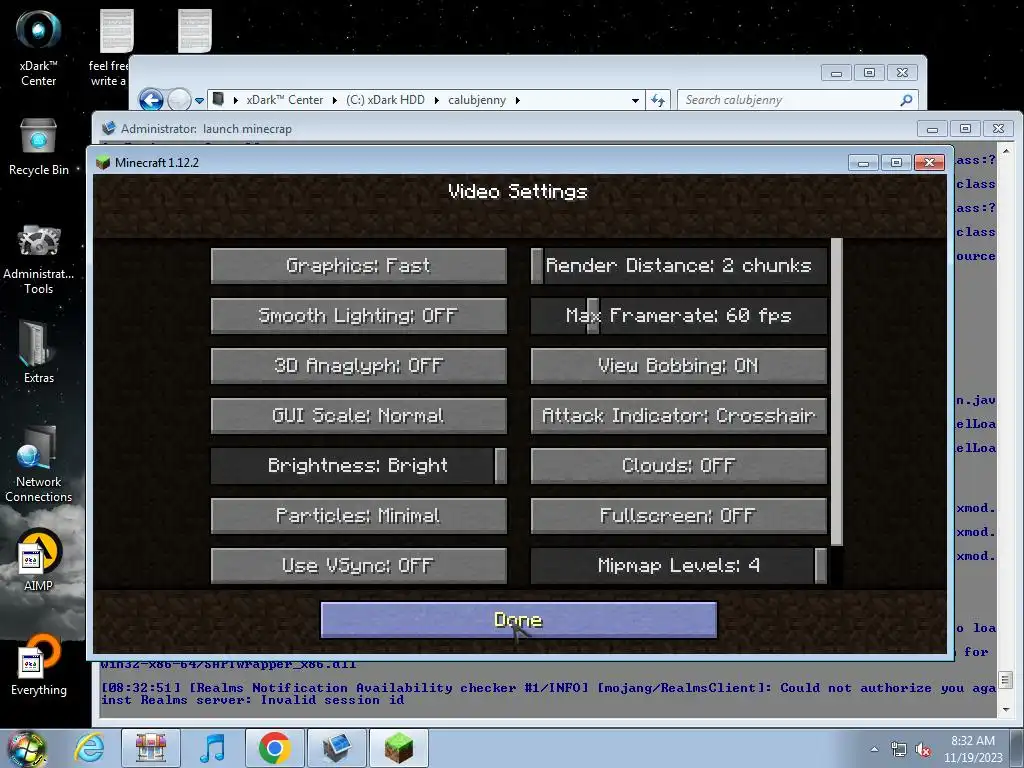Image resolution: width=1024 pixels, height=768 pixels.
Task: Show hidden system tray icons
Action: tap(874, 749)
